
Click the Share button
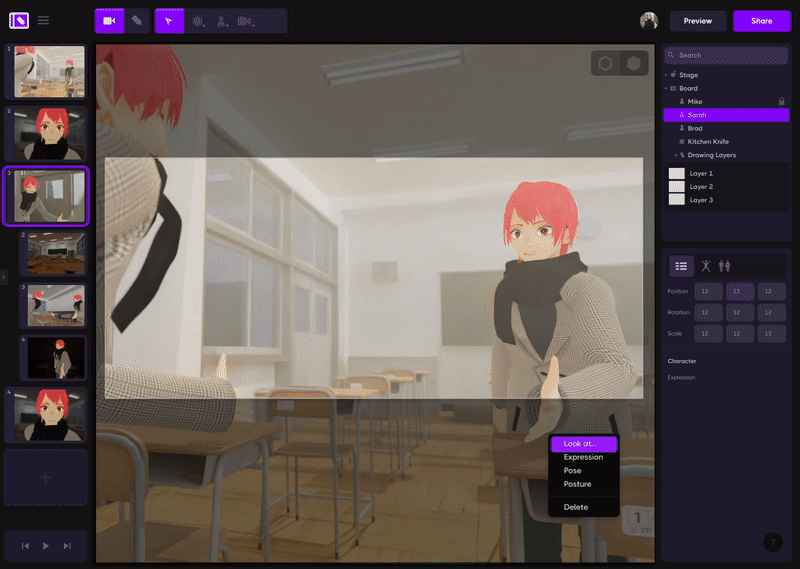(x=761, y=21)
